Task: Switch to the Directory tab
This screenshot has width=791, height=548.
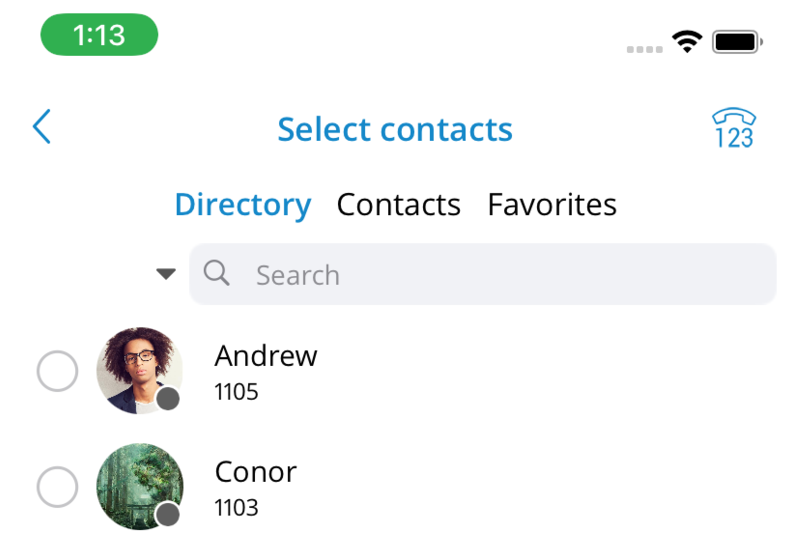Action: pyautogui.click(x=243, y=205)
